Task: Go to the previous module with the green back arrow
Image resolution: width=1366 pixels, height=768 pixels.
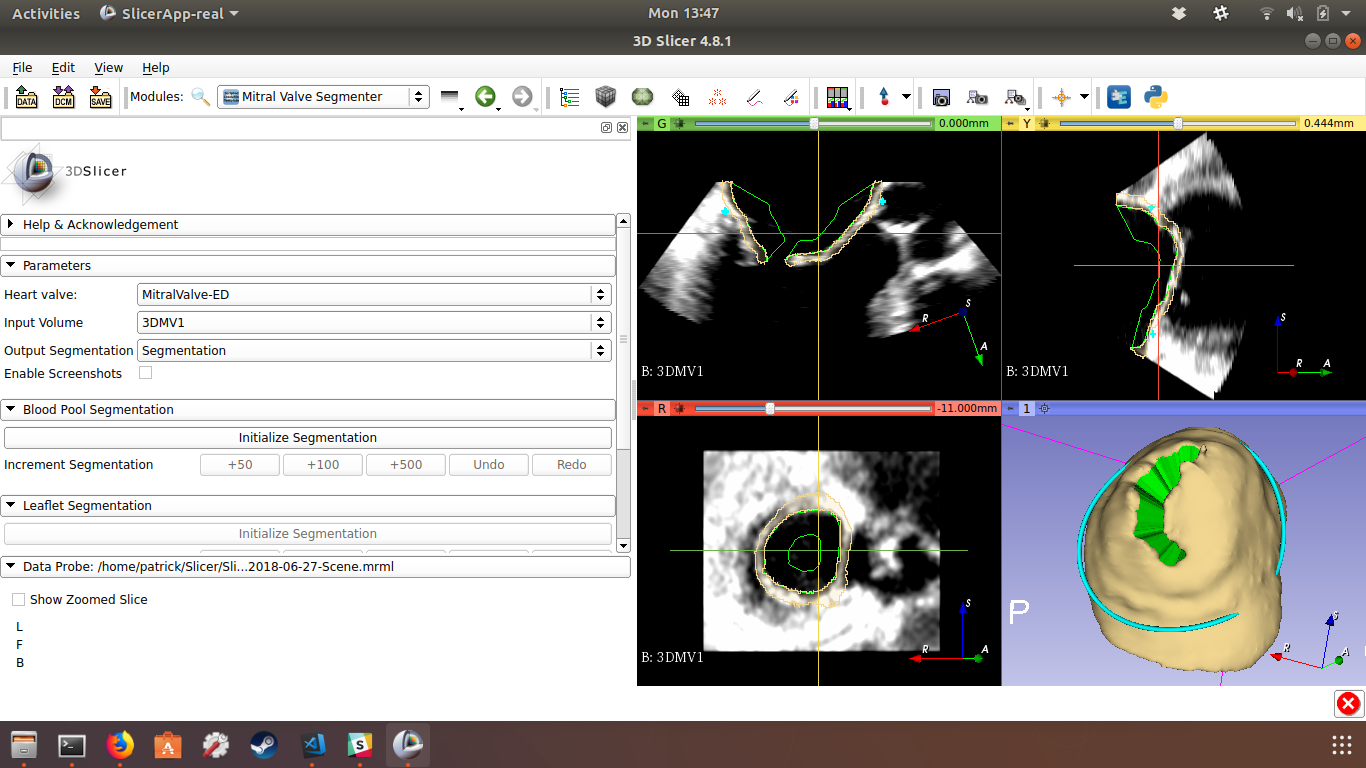Action: 486,97
